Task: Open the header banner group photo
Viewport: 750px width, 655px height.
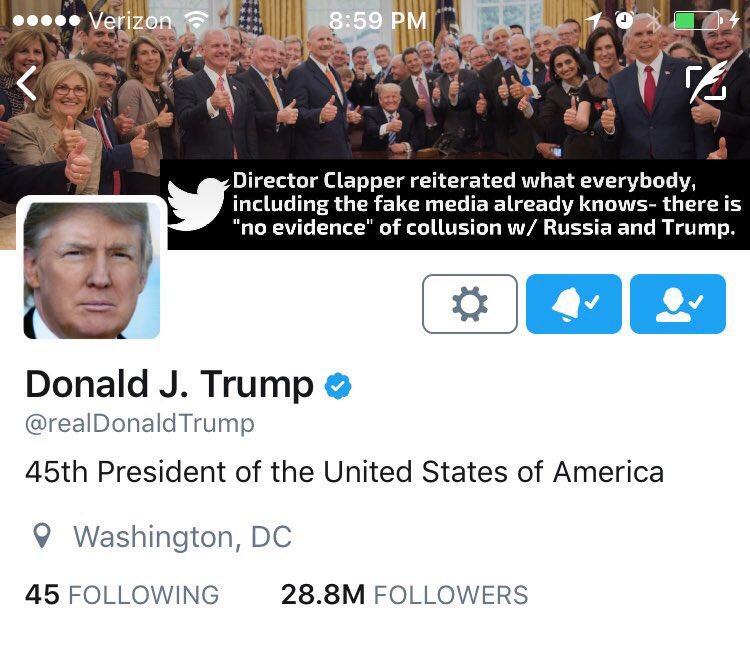Action: [375, 79]
